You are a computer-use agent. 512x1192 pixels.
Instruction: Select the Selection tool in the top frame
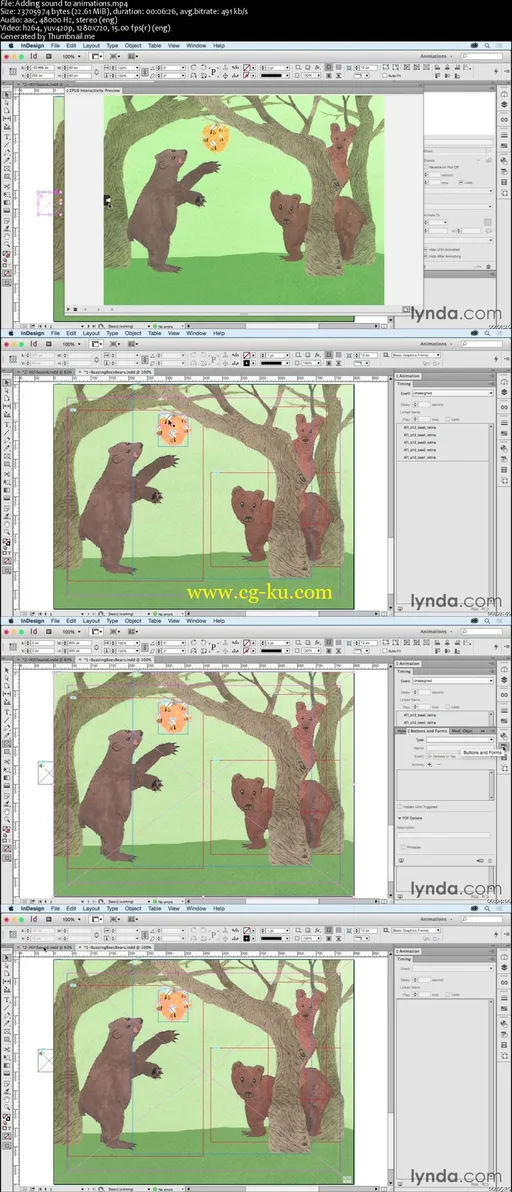tap(7, 96)
